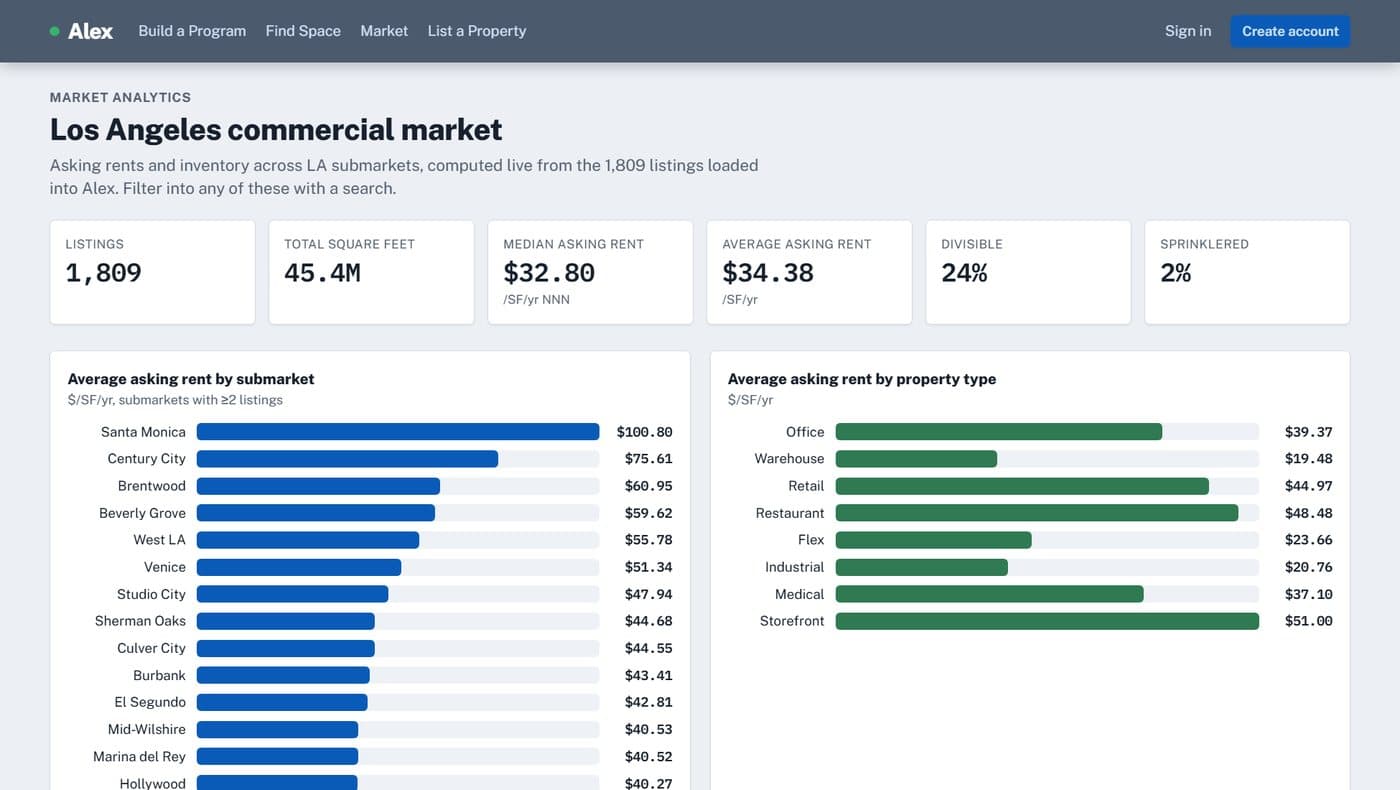Click the Beverly Grove label

click(x=142, y=513)
